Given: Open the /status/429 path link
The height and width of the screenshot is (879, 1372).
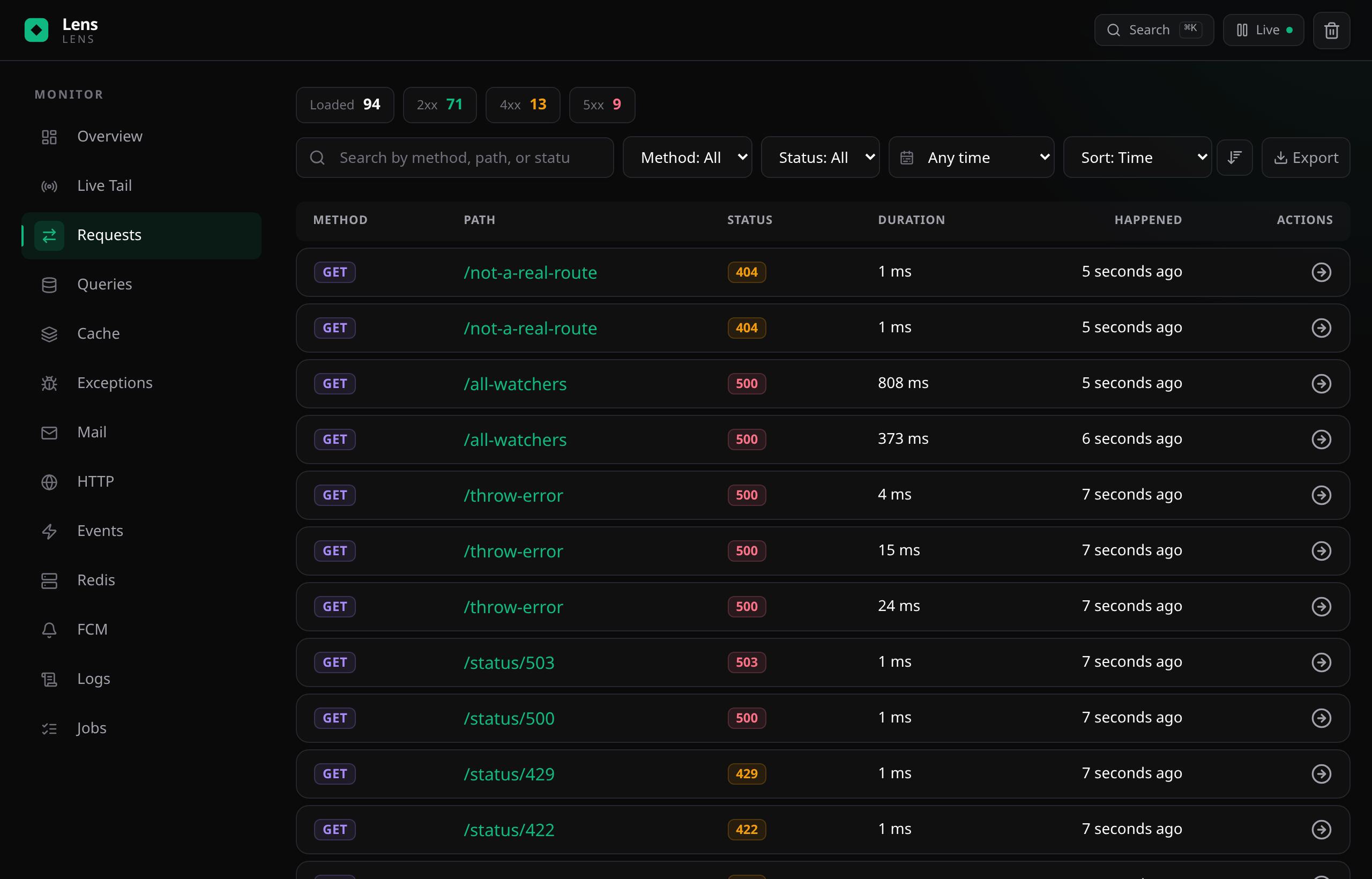Looking at the screenshot, I should point(509,774).
